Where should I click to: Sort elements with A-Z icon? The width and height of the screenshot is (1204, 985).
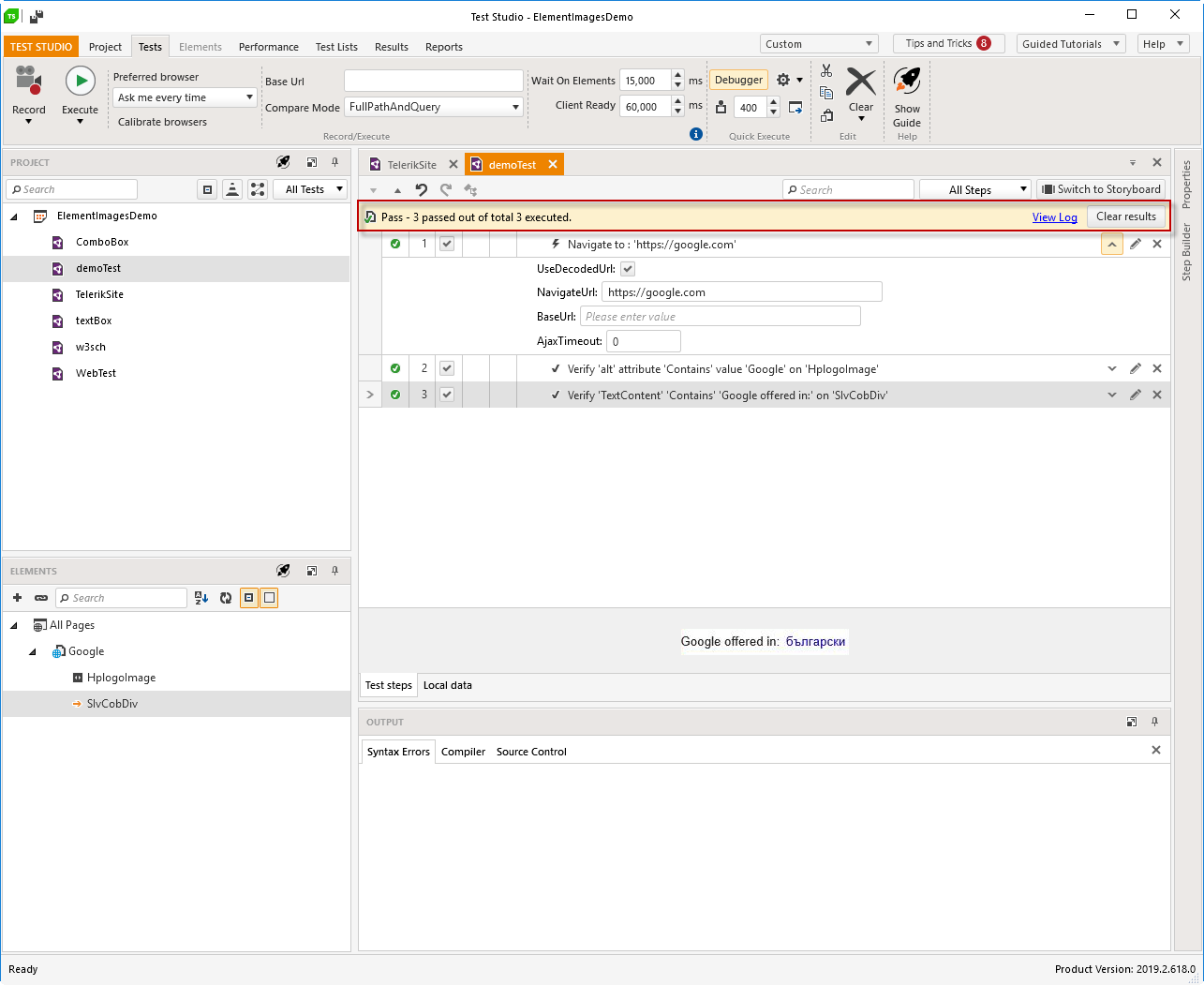[201, 598]
